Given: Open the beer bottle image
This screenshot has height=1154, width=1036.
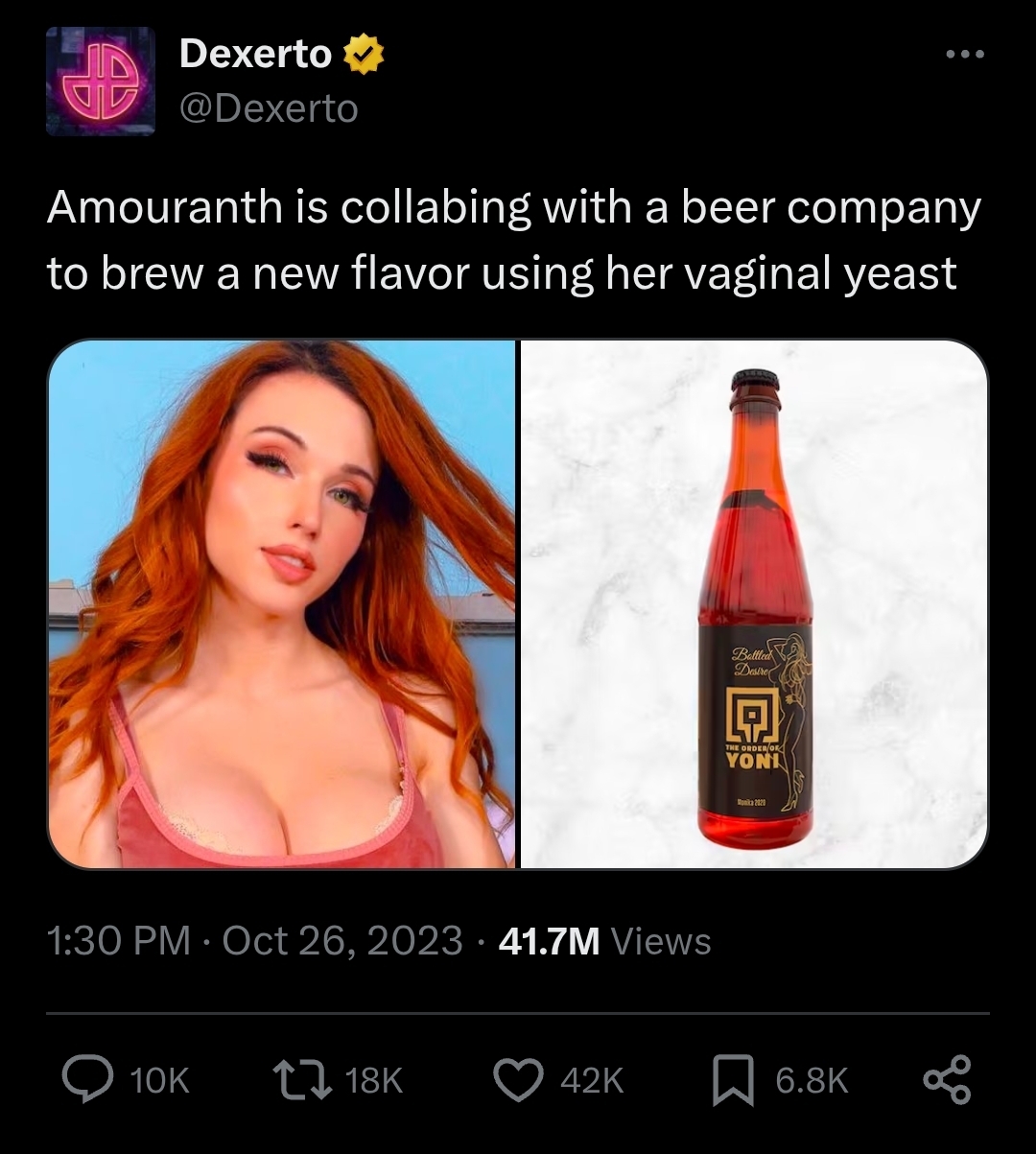Looking at the screenshot, I should click(754, 604).
